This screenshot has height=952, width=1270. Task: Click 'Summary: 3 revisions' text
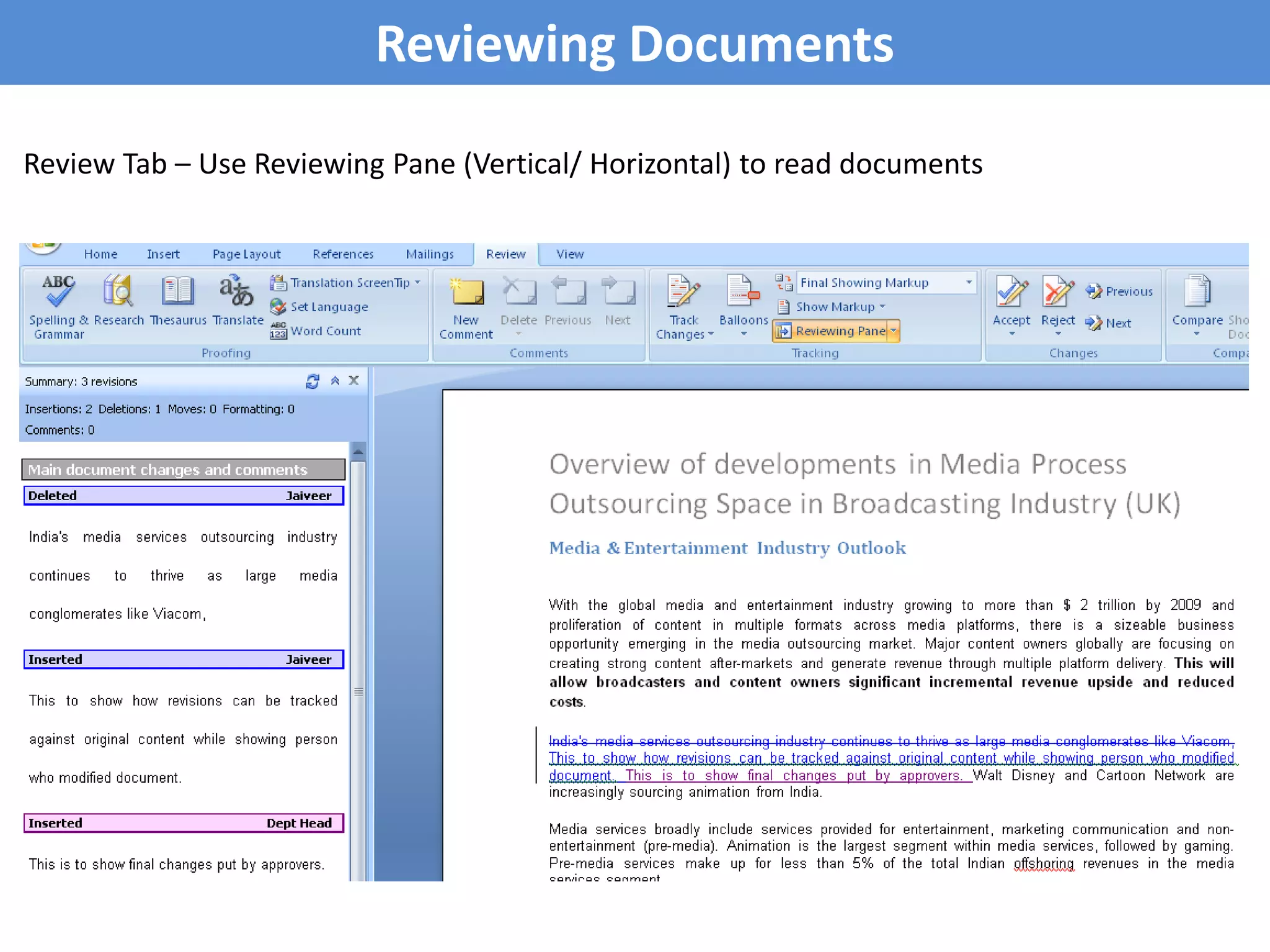pos(81,382)
